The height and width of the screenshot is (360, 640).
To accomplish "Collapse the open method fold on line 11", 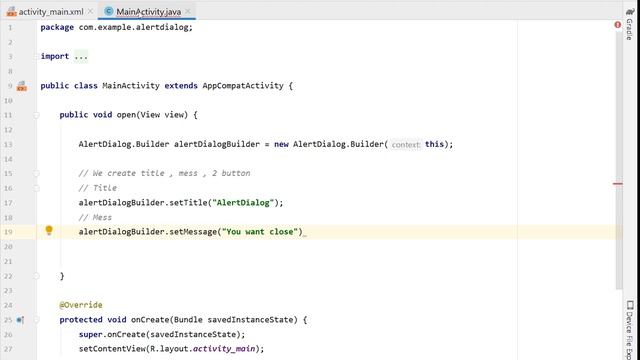I will point(36,115).
